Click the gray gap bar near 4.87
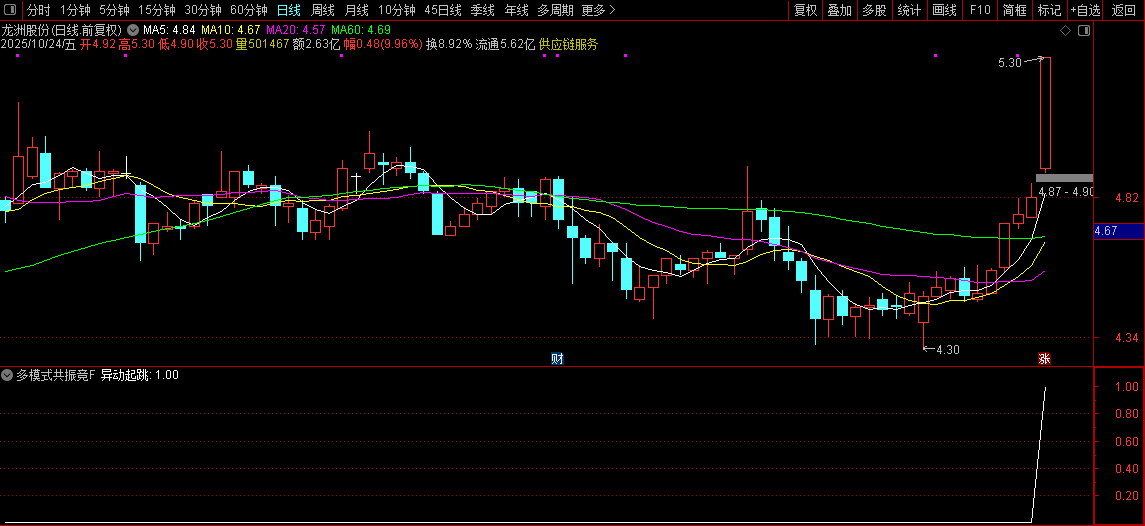 (x=1065, y=178)
